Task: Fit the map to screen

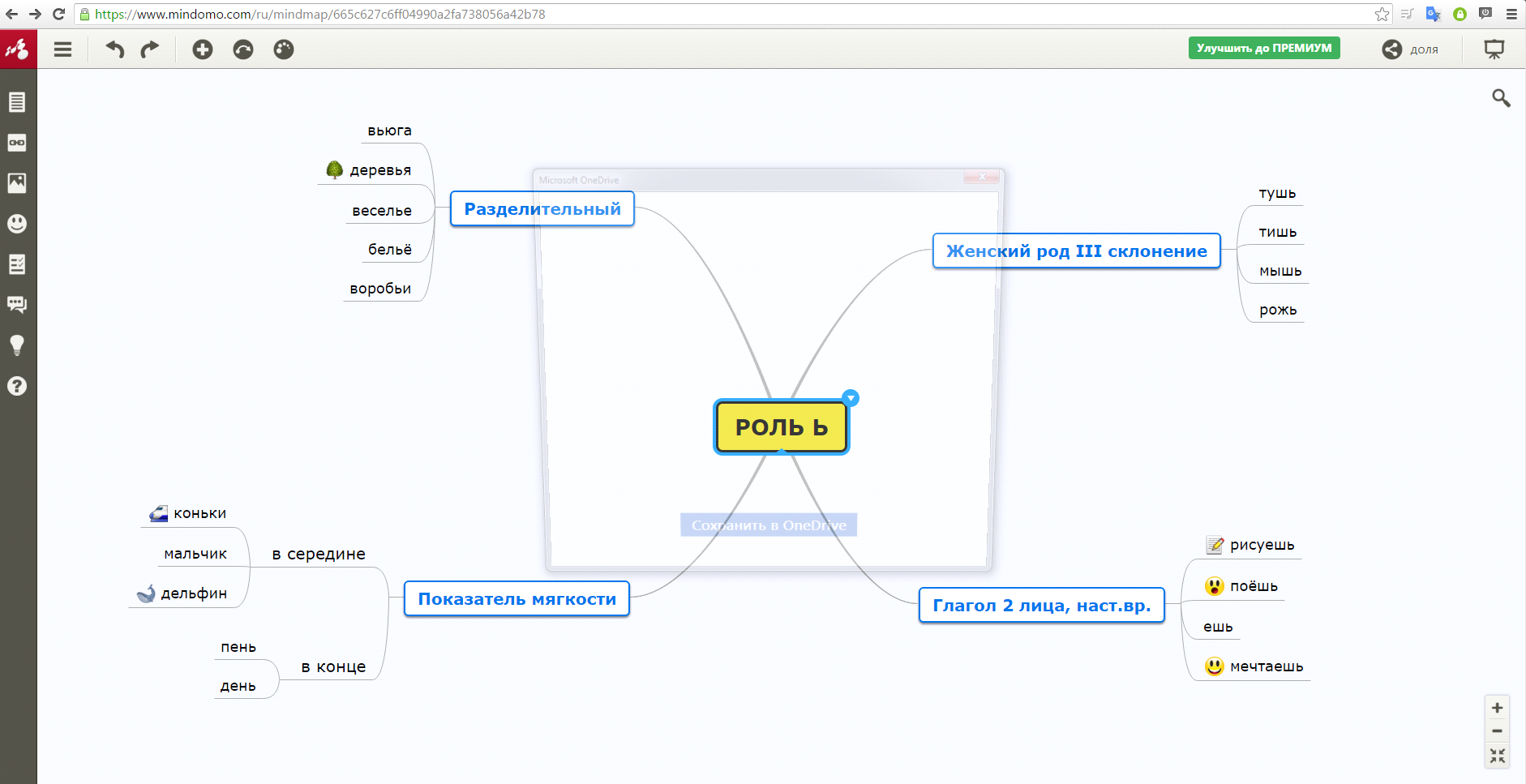Action: point(1497,756)
